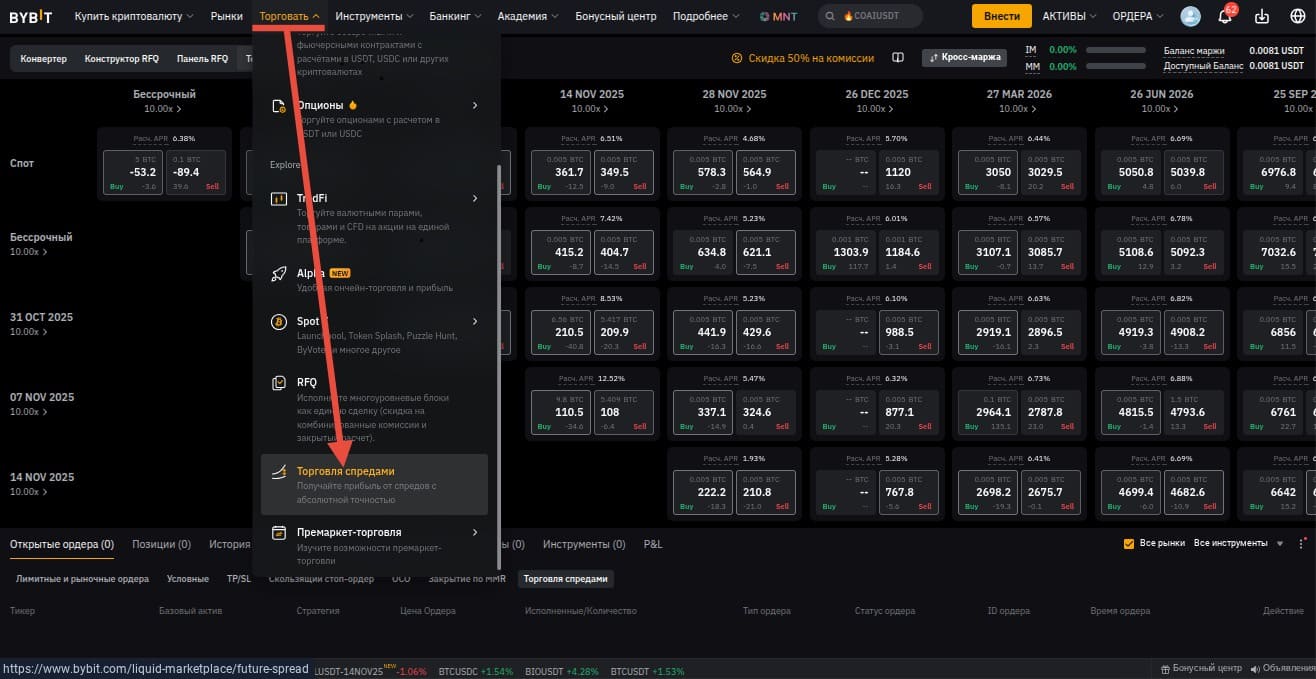This screenshot has width=1316, height=679.
Task: Click the yellow 'Внести' button
Action: [x=1002, y=16]
